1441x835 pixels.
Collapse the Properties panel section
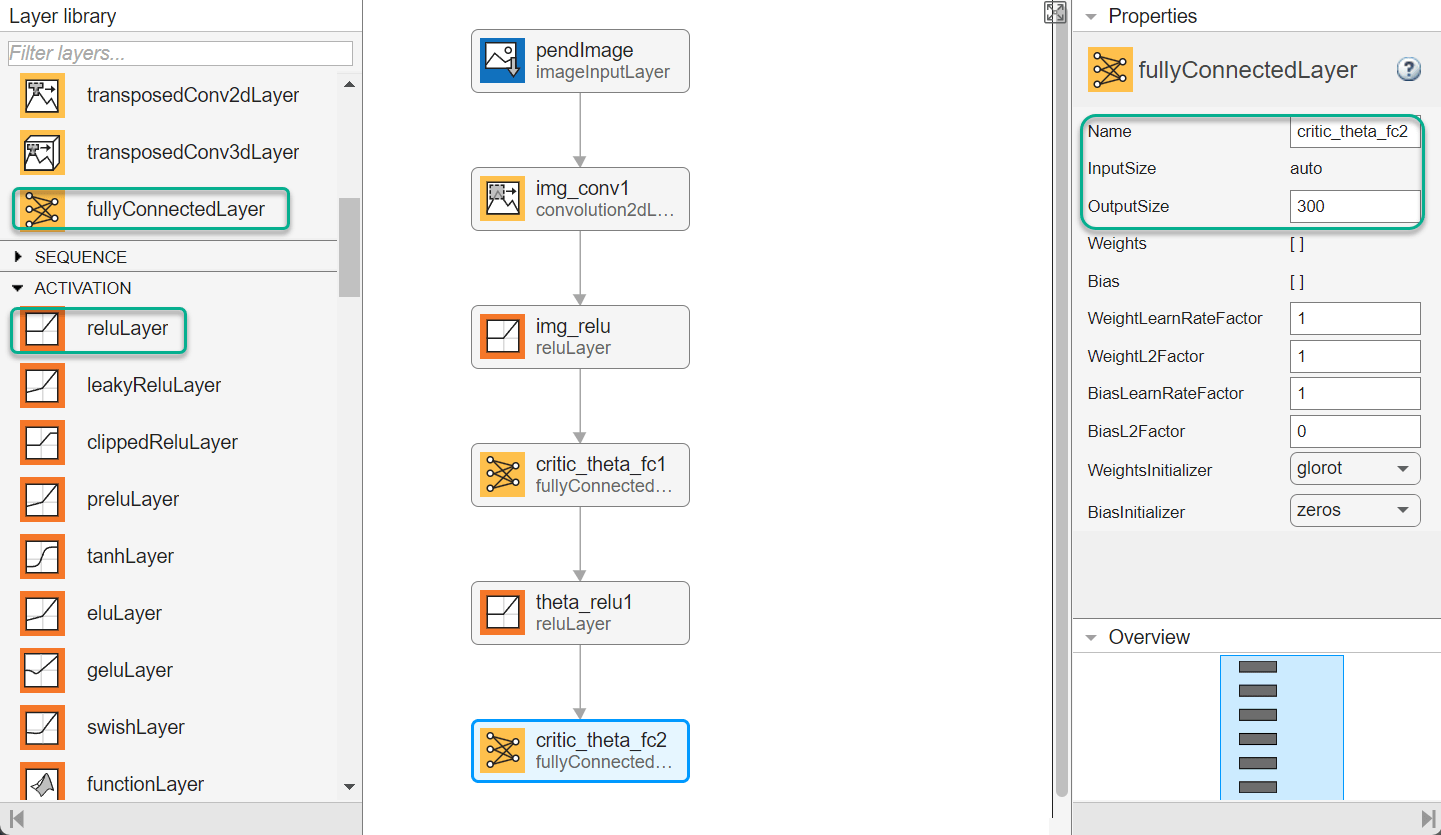(1091, 17)
